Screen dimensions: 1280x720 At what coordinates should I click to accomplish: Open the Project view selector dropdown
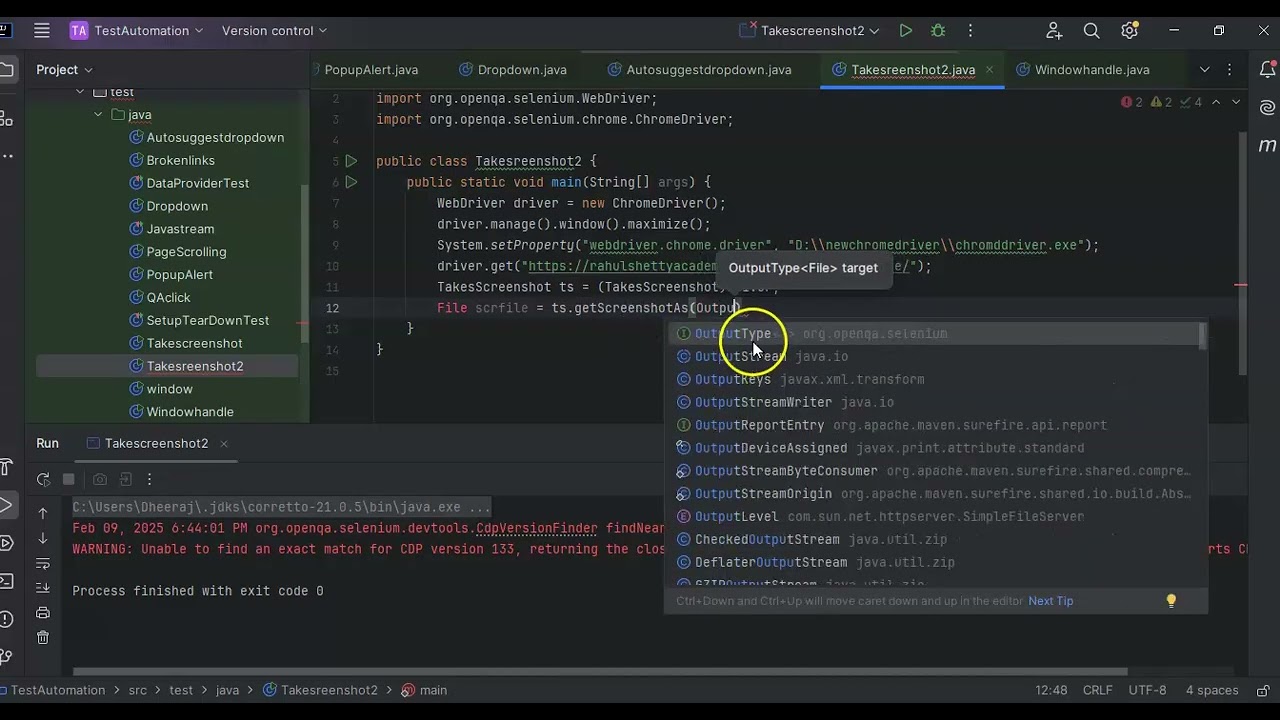point(65,70)
